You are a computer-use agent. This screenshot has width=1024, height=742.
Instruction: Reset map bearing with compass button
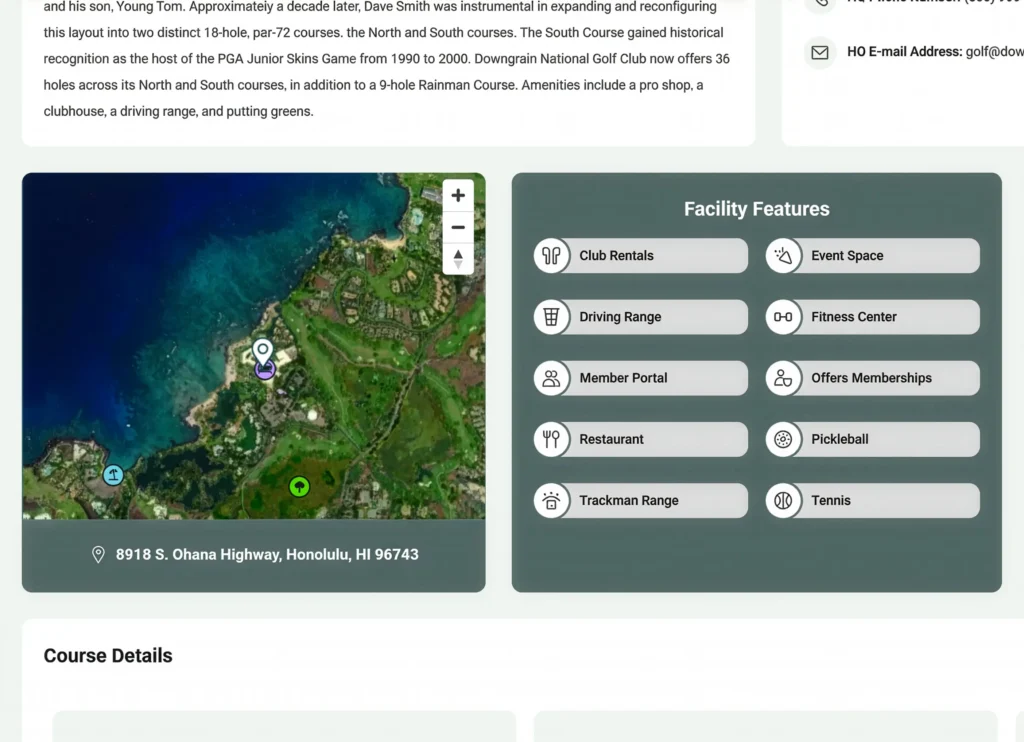458,258
